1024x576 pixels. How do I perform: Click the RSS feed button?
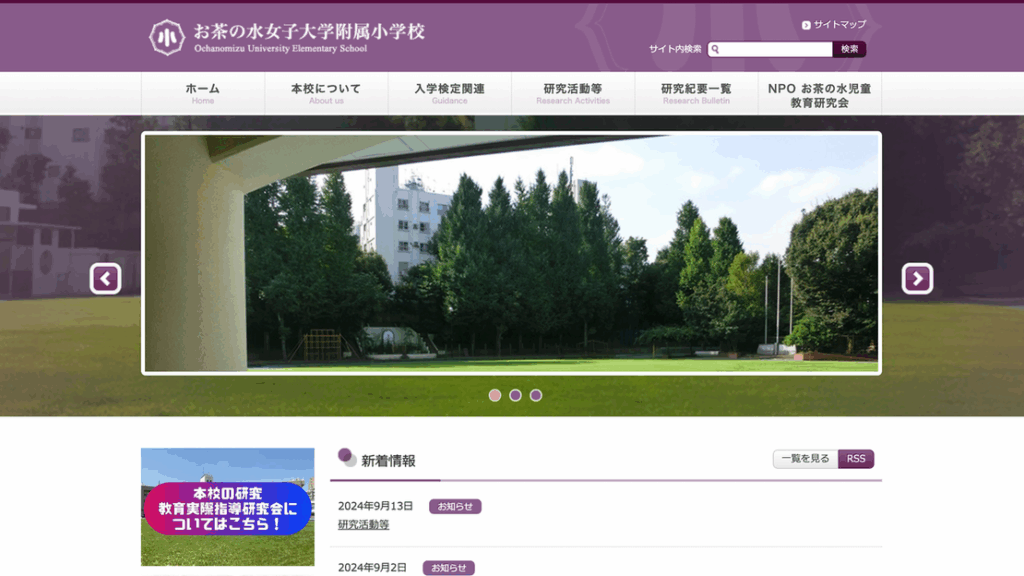pos(856,459)
